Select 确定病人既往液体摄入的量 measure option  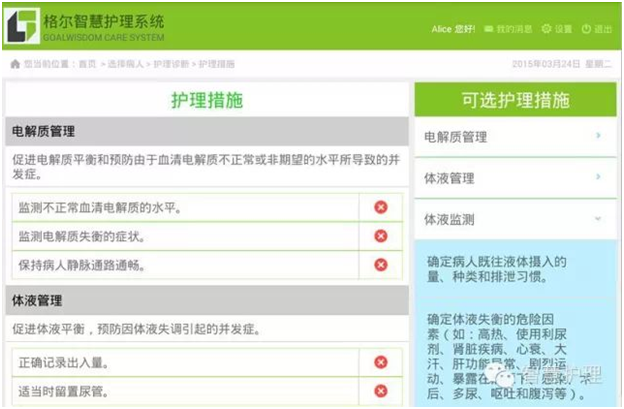[x=495, y=270]
